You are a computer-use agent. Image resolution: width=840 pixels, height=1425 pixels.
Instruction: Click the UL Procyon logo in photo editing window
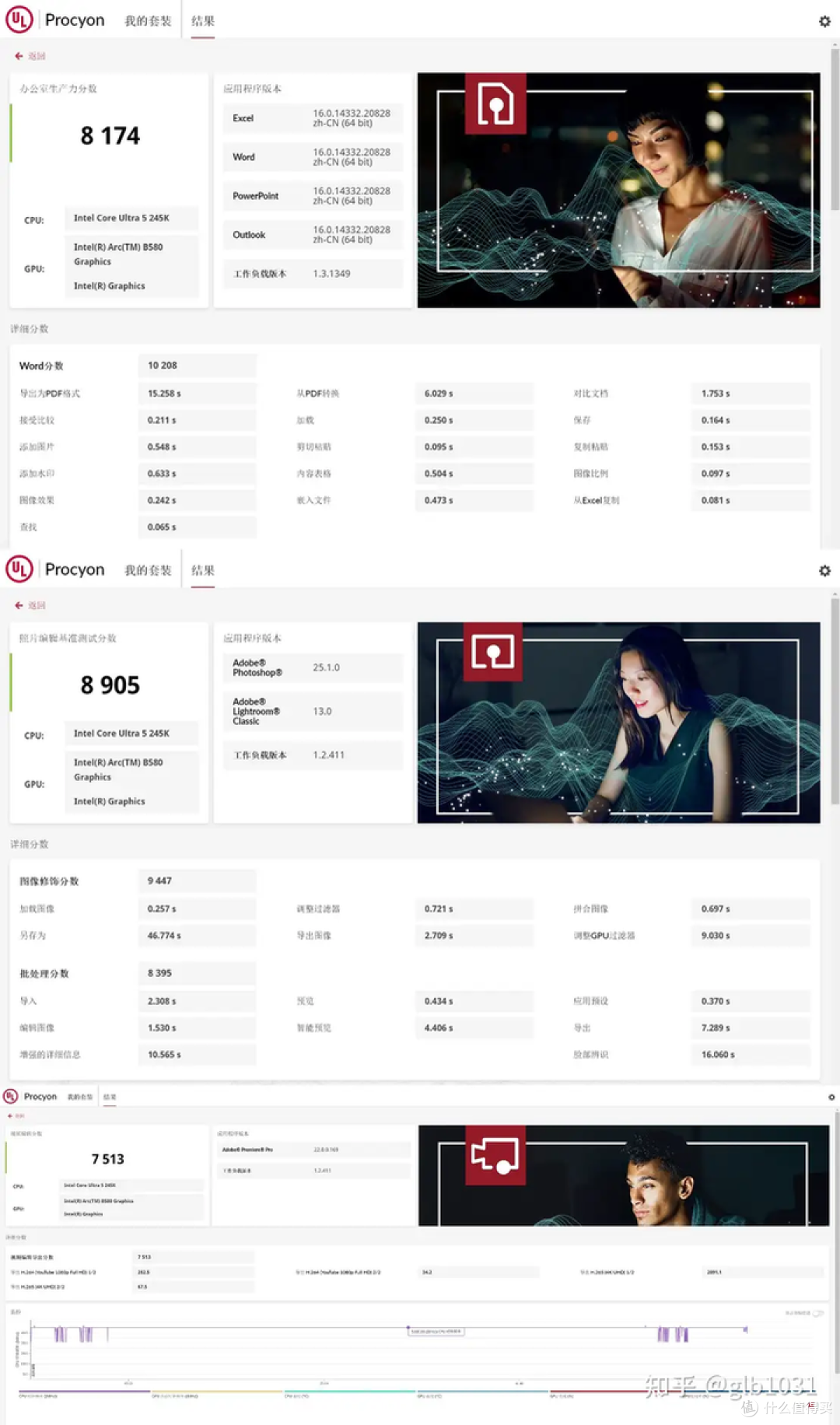[55, 569]
